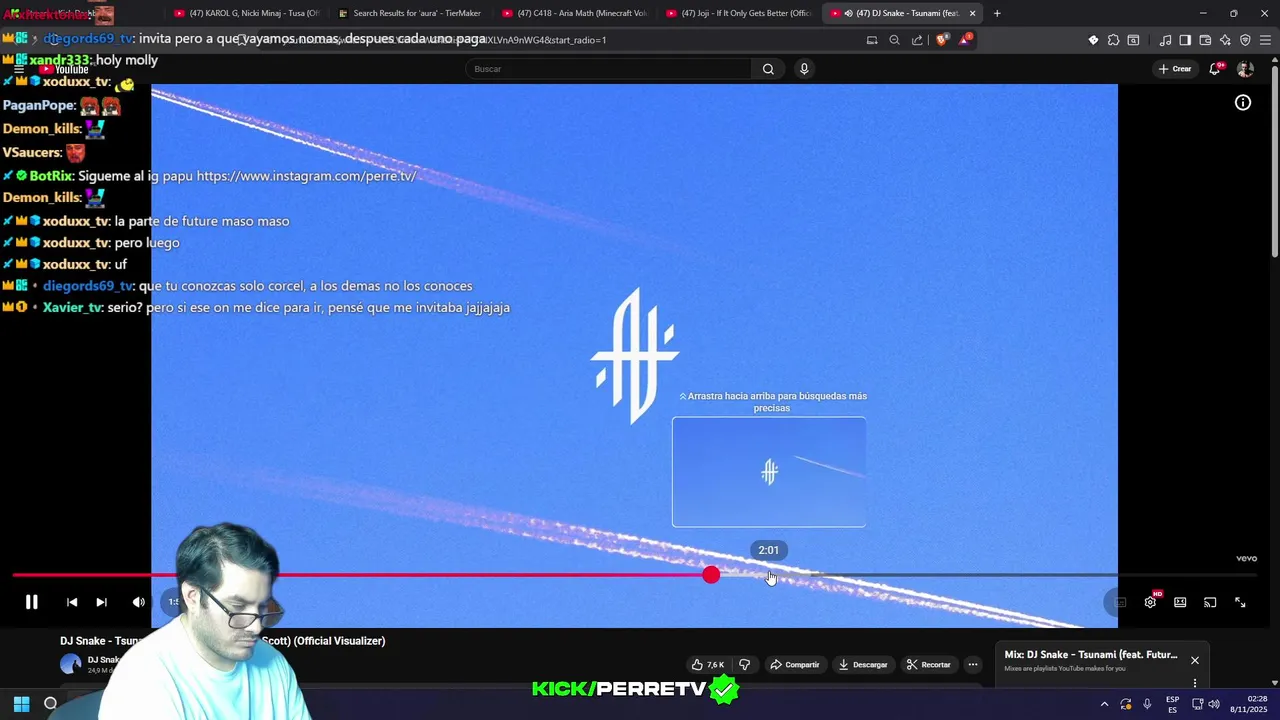Open the instagram.com/perre.tv link

click(x=306, y=176)
